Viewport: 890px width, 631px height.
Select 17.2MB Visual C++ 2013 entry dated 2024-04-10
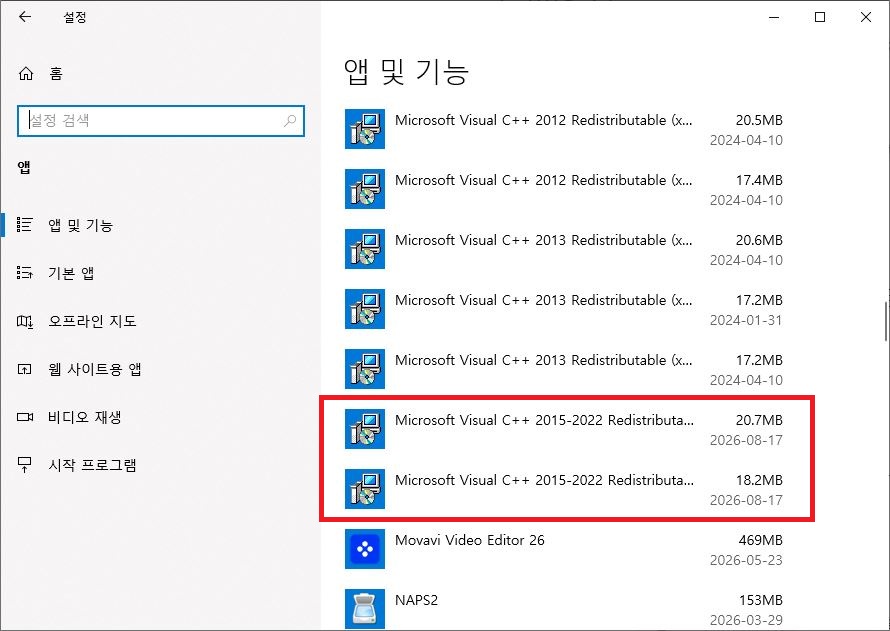pos(564,369)
